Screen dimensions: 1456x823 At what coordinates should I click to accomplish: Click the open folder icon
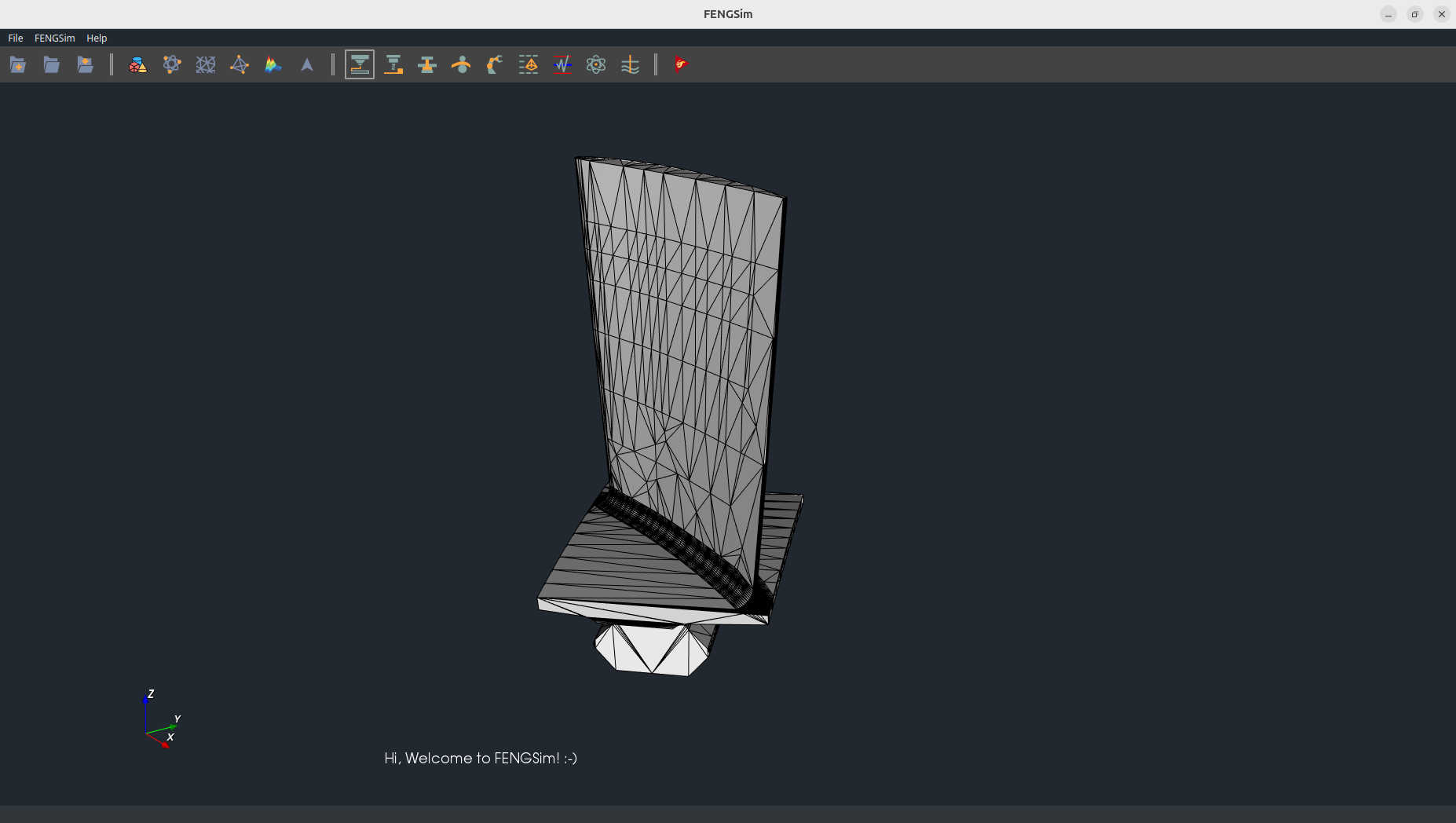pyautogui.click(x=51, y=64)
